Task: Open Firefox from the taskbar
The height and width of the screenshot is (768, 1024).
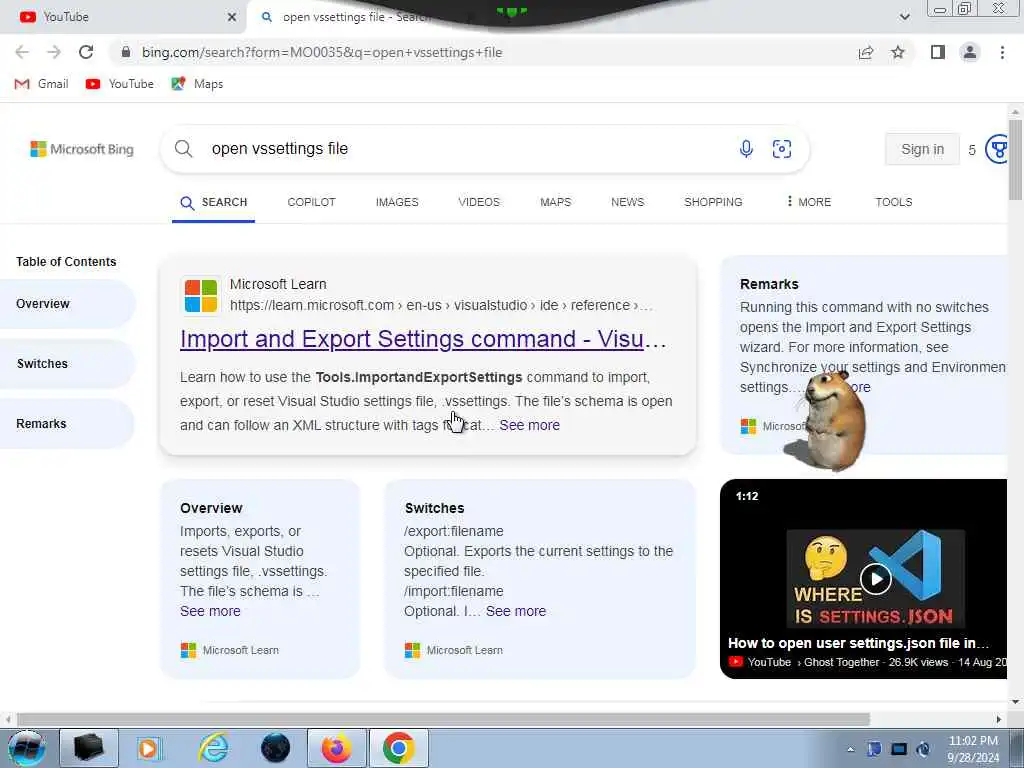Action: [x=337, y=748]
